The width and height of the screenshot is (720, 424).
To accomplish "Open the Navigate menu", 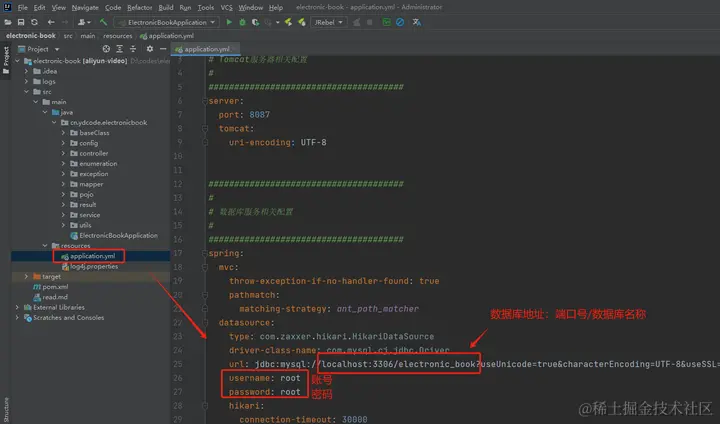I will [x=85, y=7].
